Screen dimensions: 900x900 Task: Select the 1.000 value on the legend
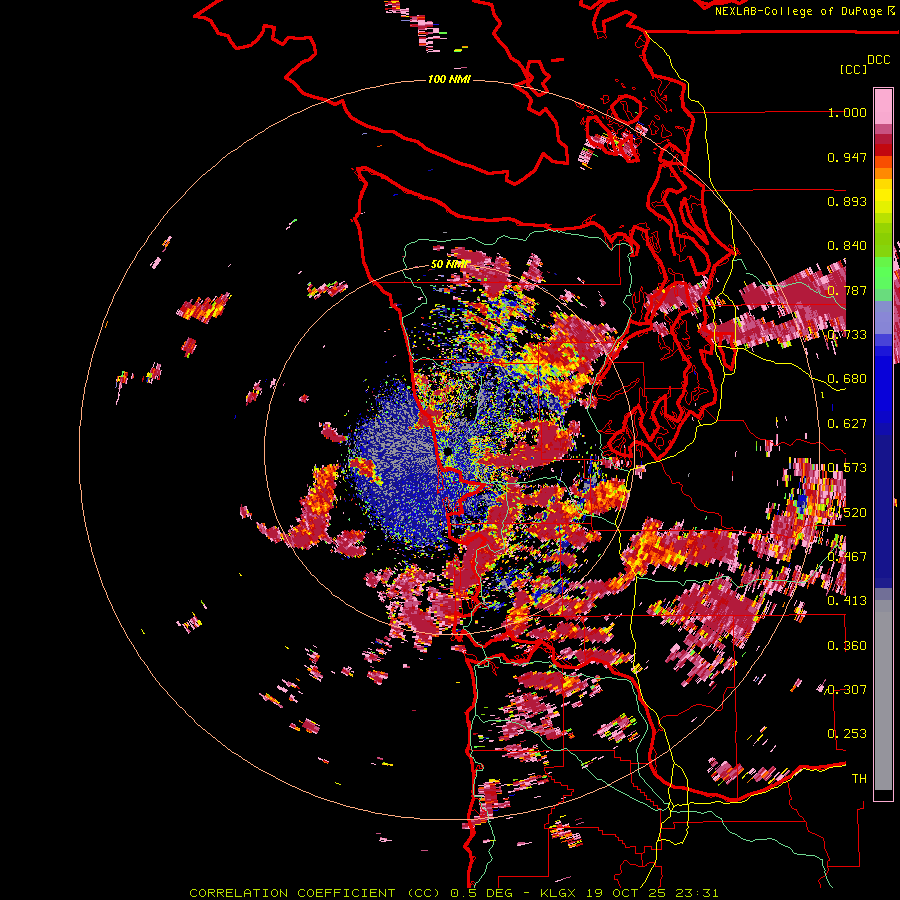pos(847,112)
